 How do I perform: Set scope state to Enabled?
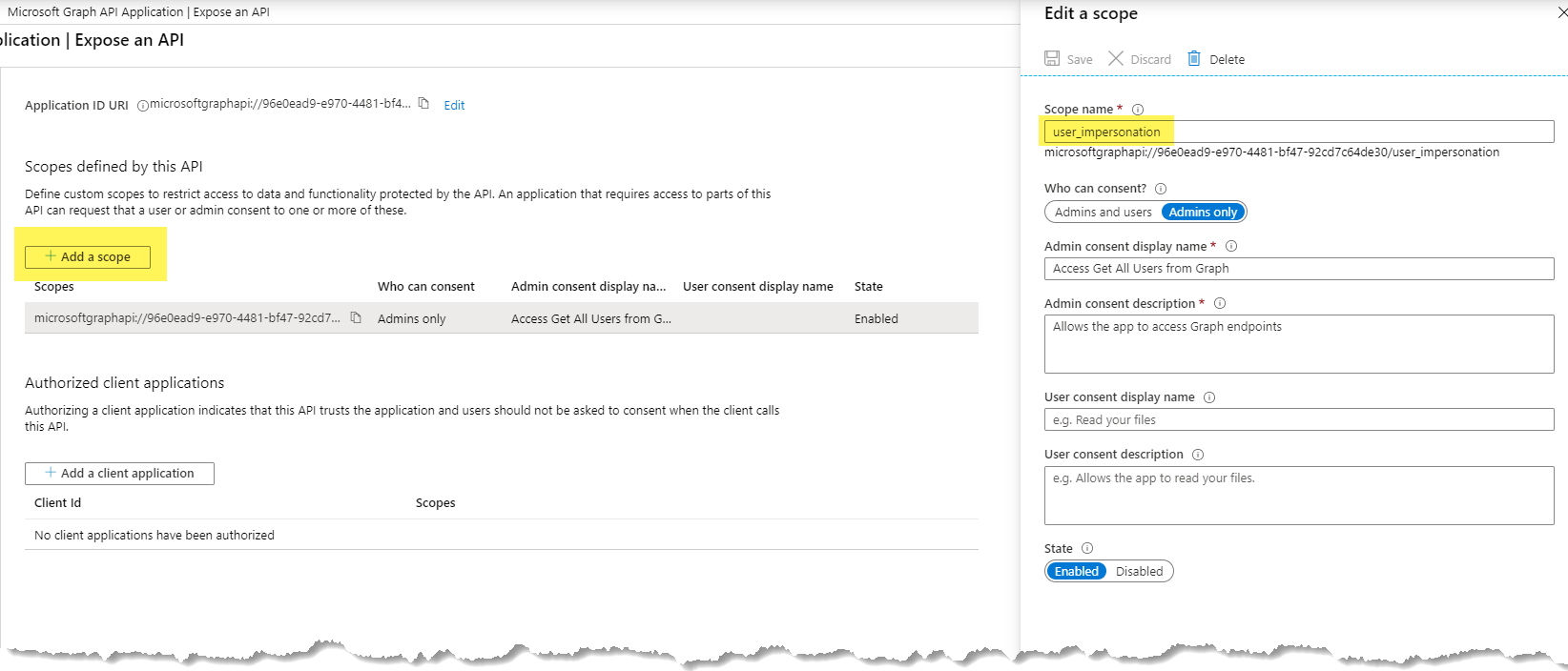click(1077, 571)
